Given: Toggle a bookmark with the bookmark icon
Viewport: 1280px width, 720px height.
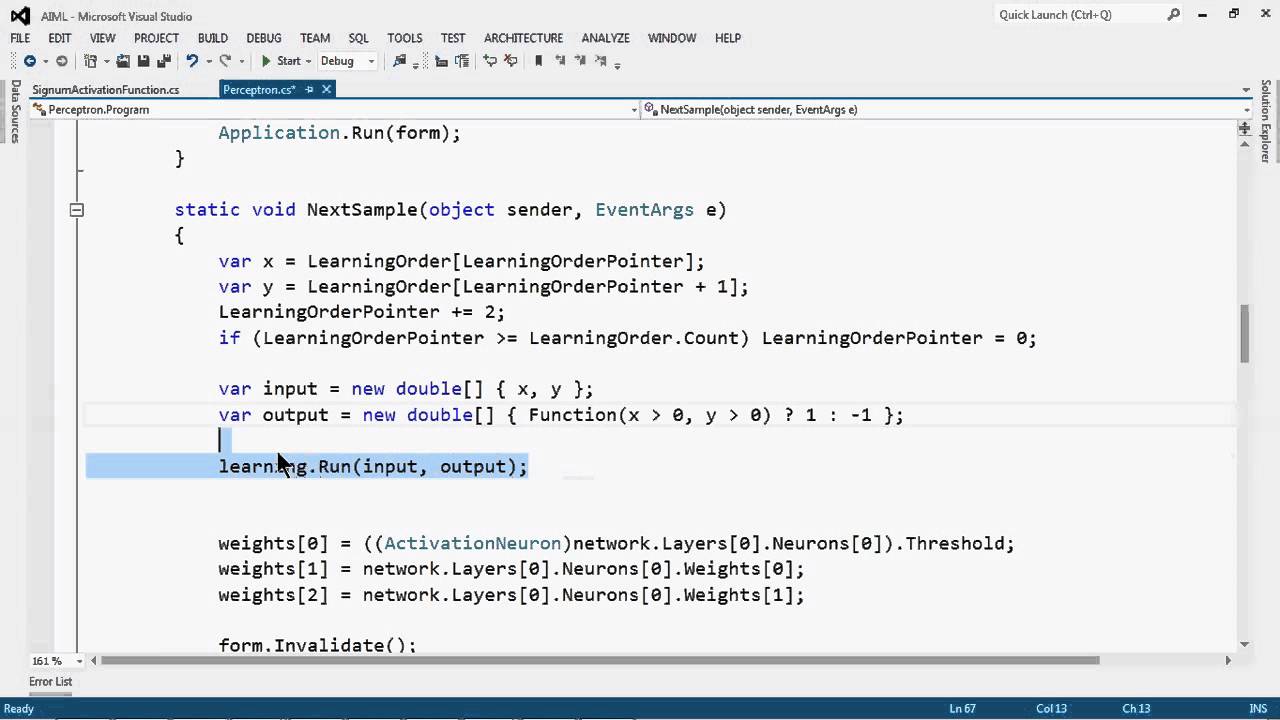Looking at the screenshot, I should click(539, 61).
